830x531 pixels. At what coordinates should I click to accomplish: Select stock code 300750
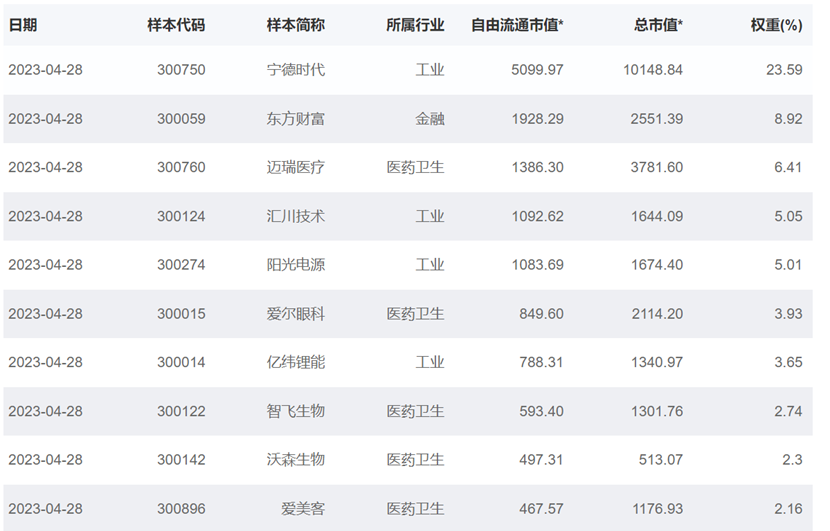point(181,70)
